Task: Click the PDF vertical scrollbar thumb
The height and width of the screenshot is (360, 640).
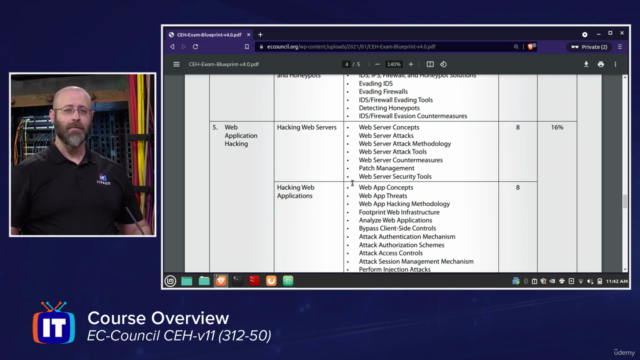Action: tap(624, 201)
